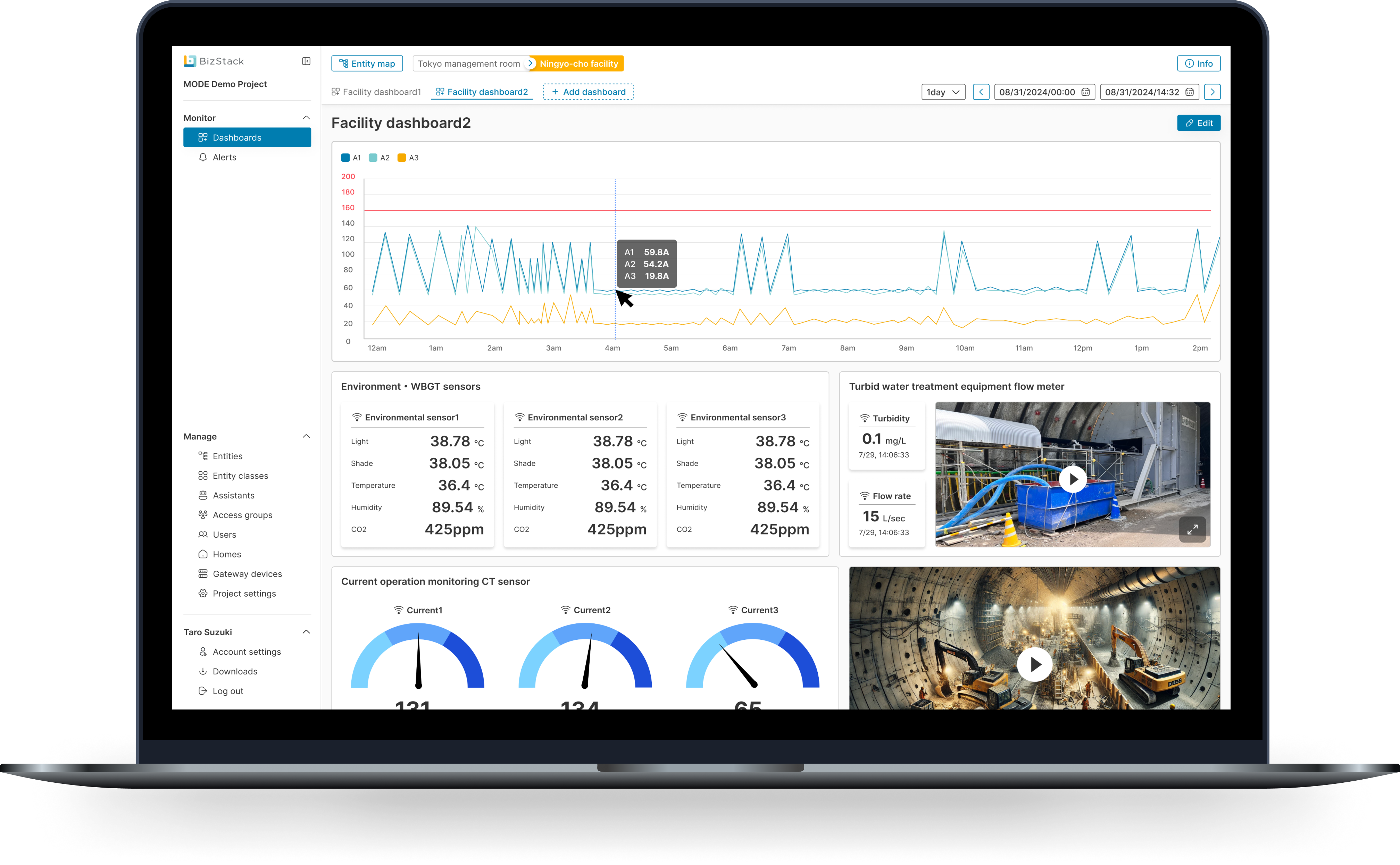The image size is (1400, 865).
Task: Select the Add dashboard tab
Action: point(588,92)
